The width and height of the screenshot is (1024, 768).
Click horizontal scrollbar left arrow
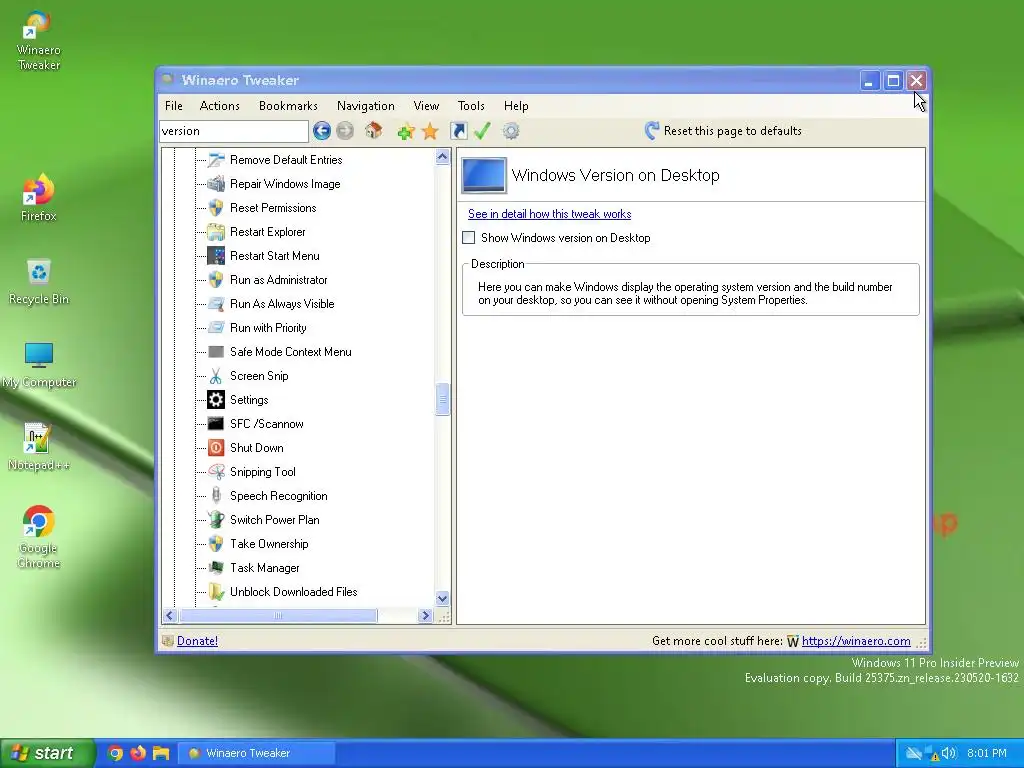coord(170,615)
